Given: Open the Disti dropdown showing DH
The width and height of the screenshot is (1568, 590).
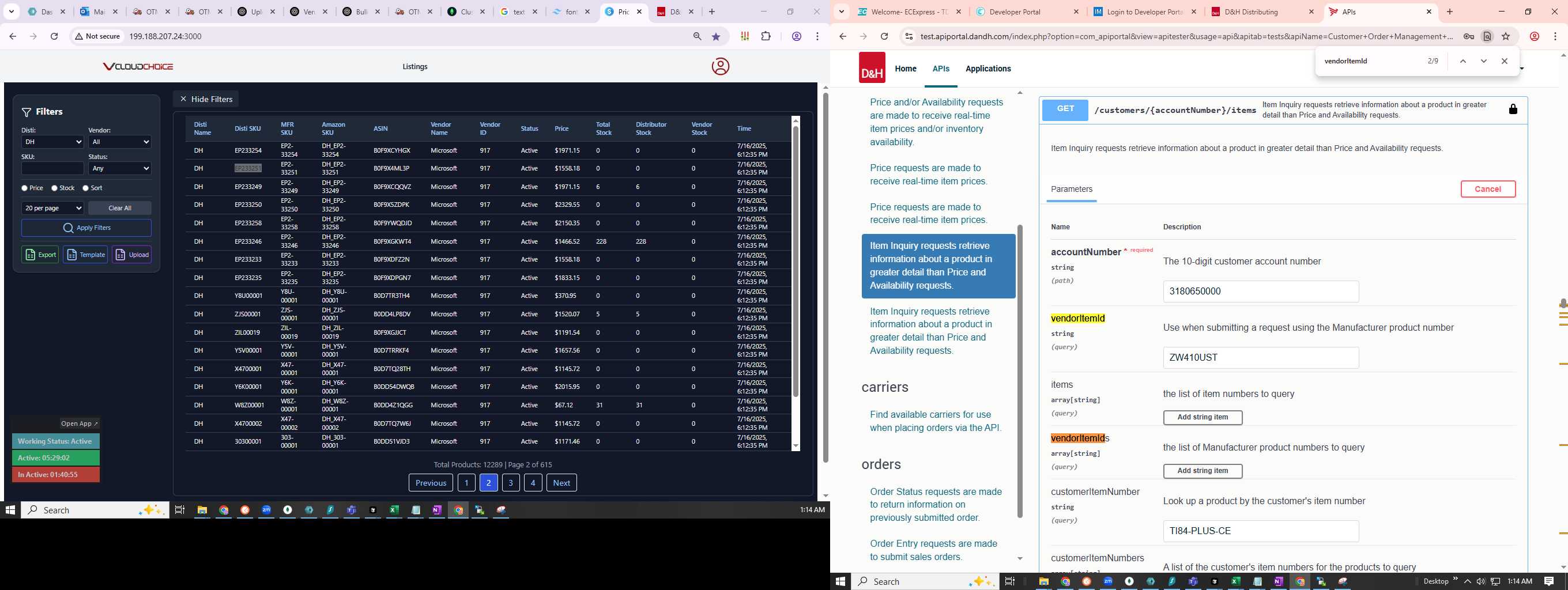Looking at the screenshot, I should click(x=52, y=142).
